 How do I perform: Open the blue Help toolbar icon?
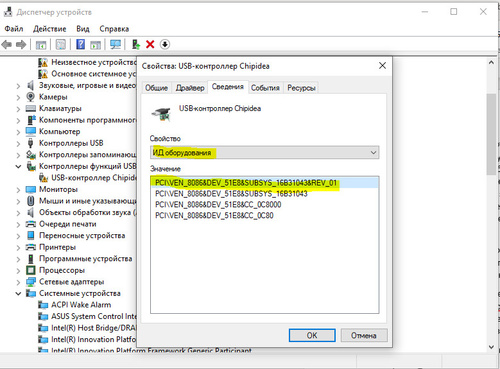[x=80, y=44]
